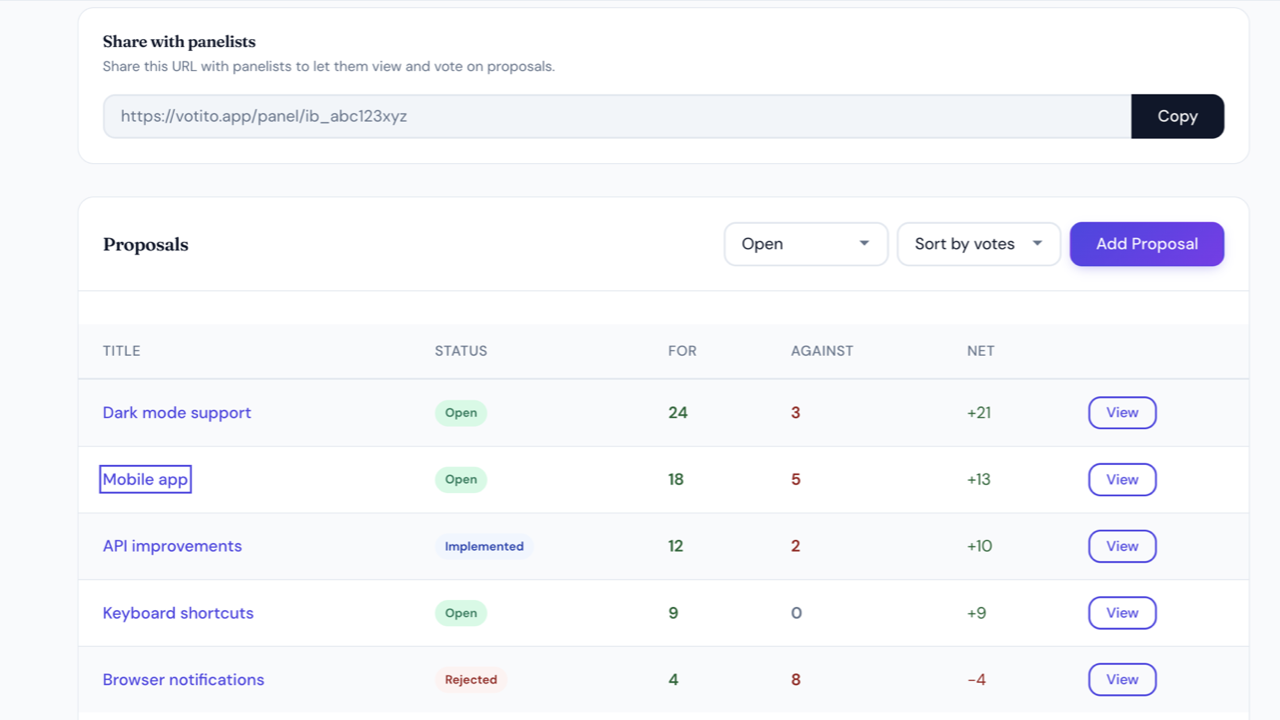Open the Sort by votes dropdown
Screen dimensions: 1280x720
pos(979,244)
